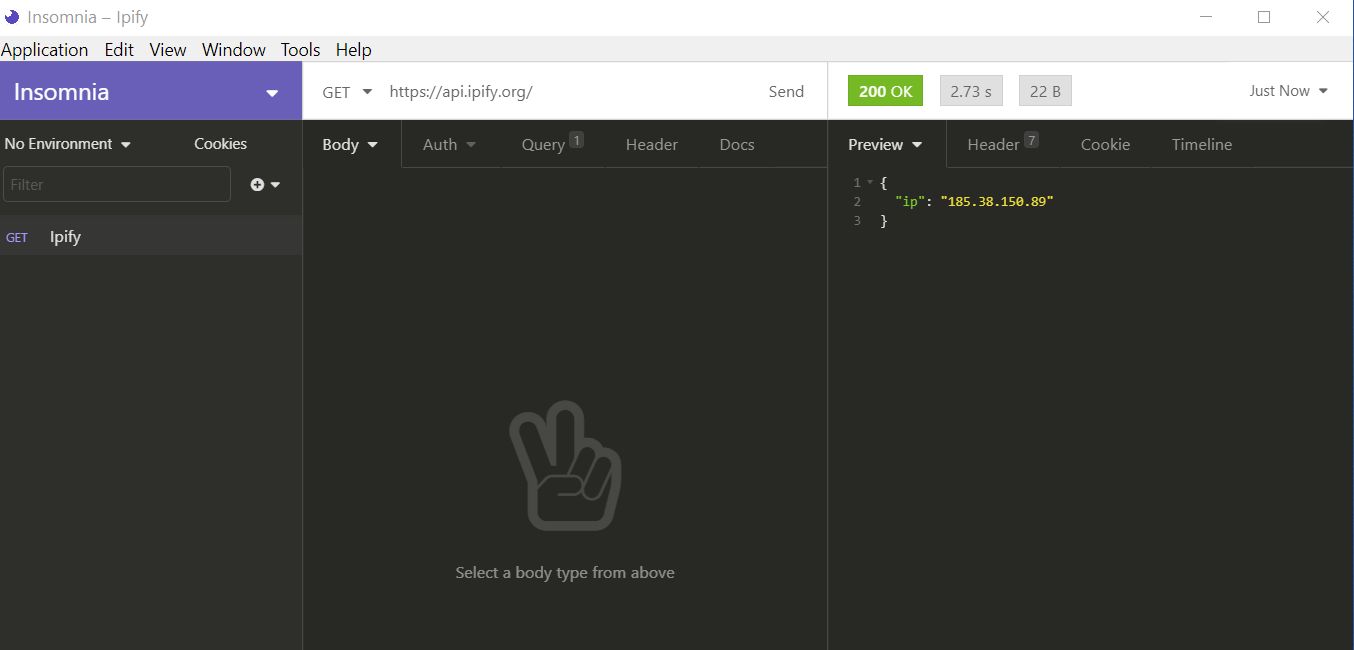Maximize the Insomnia window
The image size is (1354, 650).
pos(1264,17)
